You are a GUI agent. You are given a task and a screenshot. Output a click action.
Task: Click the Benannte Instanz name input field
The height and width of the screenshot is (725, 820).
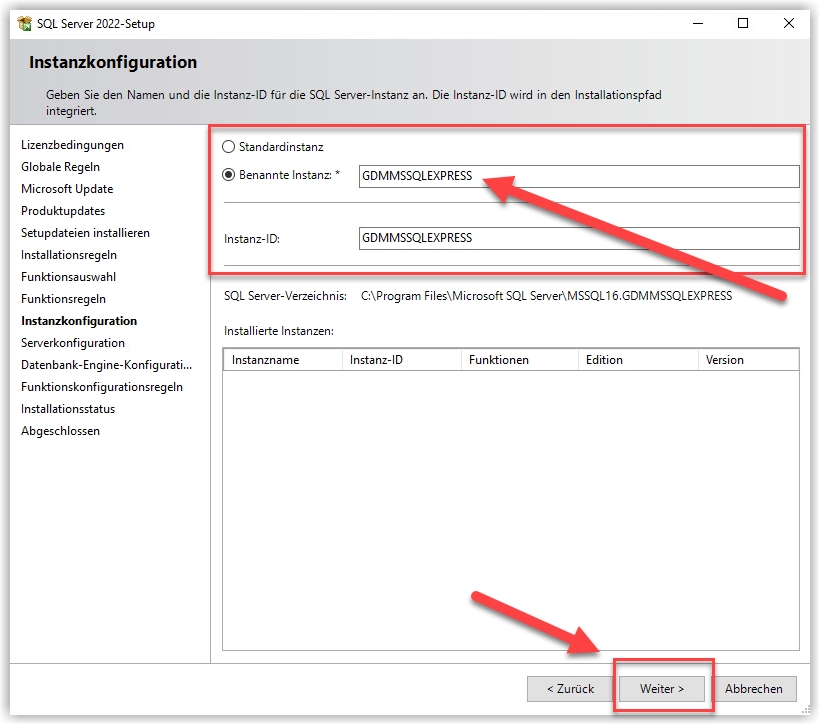click(x=579, y=176)
